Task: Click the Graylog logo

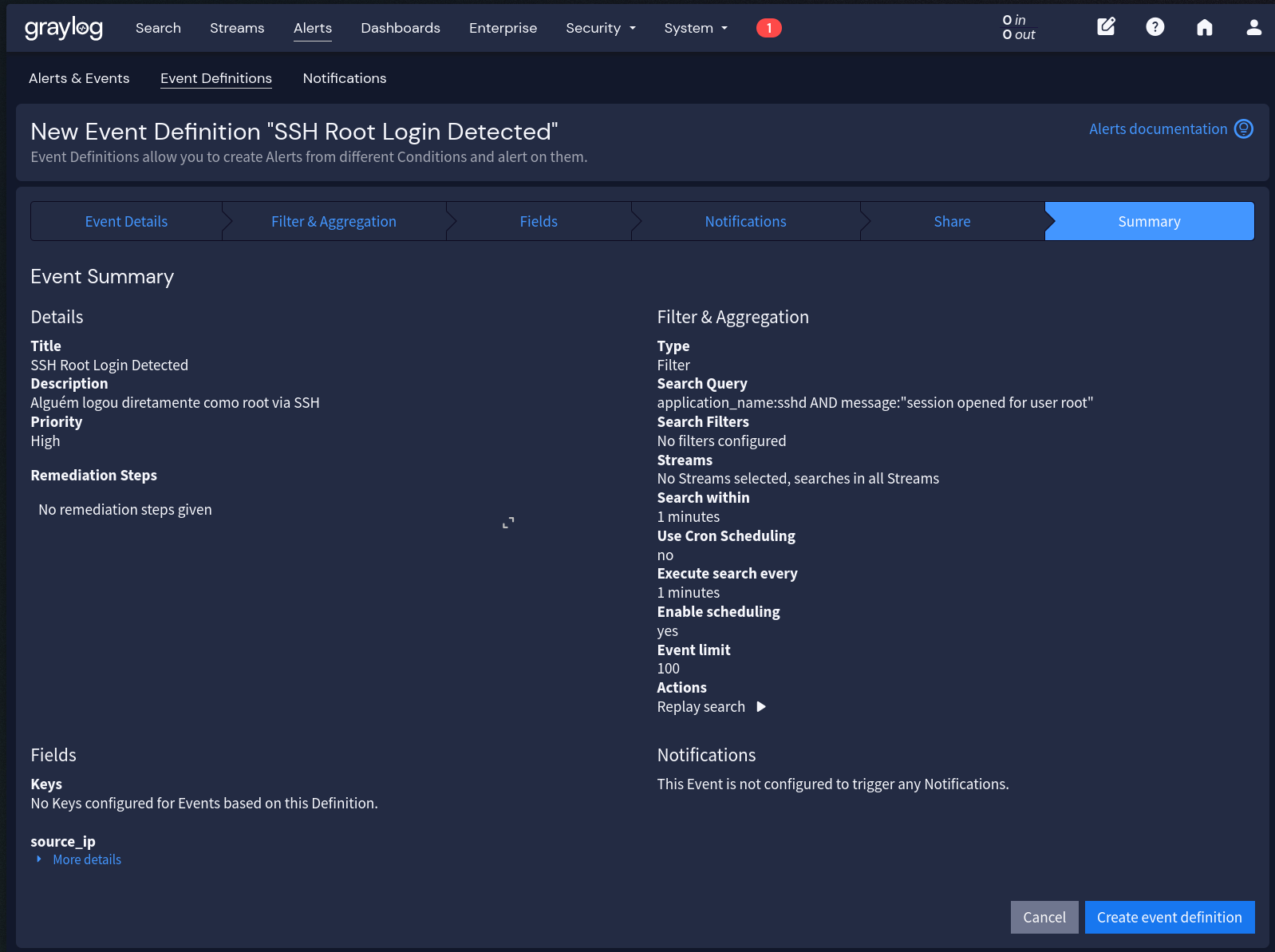Action: pyautogui.click(x=64, y=28)
